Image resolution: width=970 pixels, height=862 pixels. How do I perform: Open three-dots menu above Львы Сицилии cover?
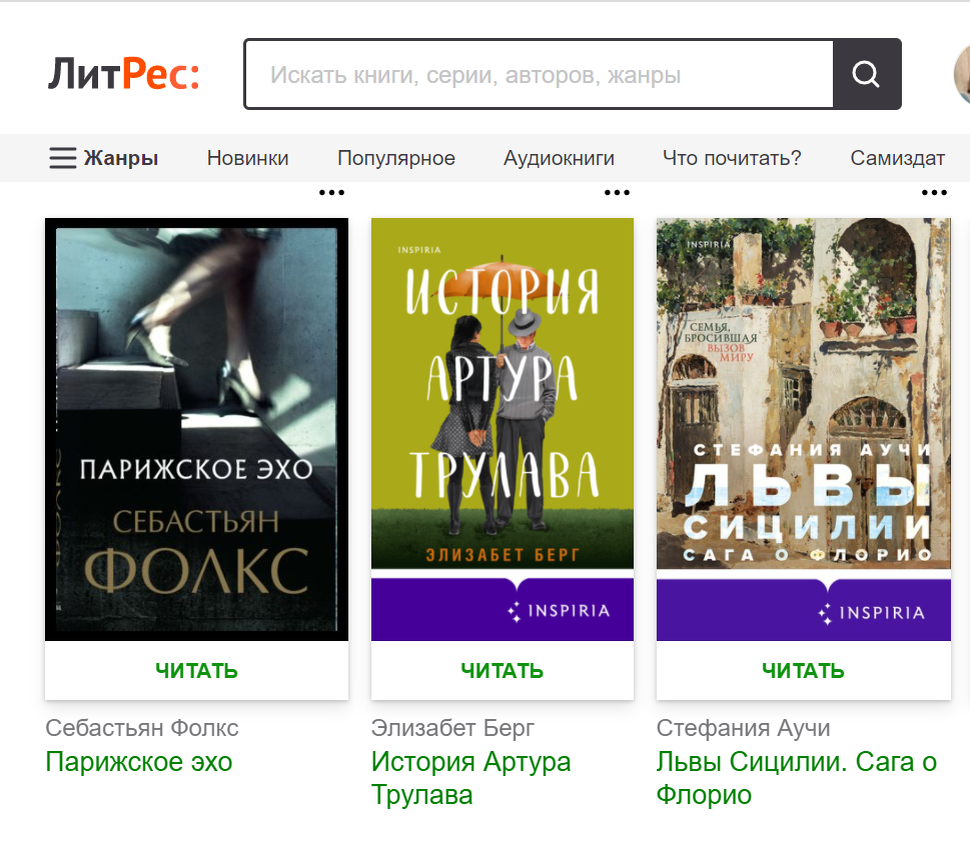(934, 192)
